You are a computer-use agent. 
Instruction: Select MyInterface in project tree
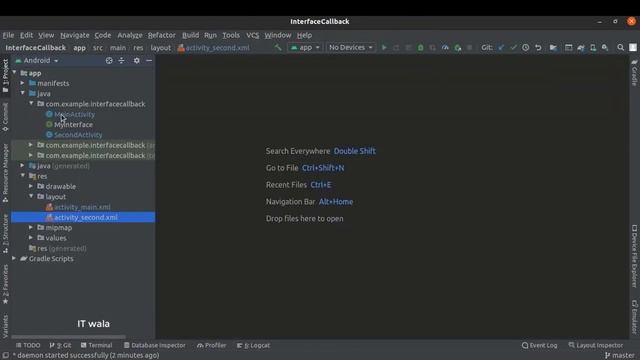click(73, 124)
